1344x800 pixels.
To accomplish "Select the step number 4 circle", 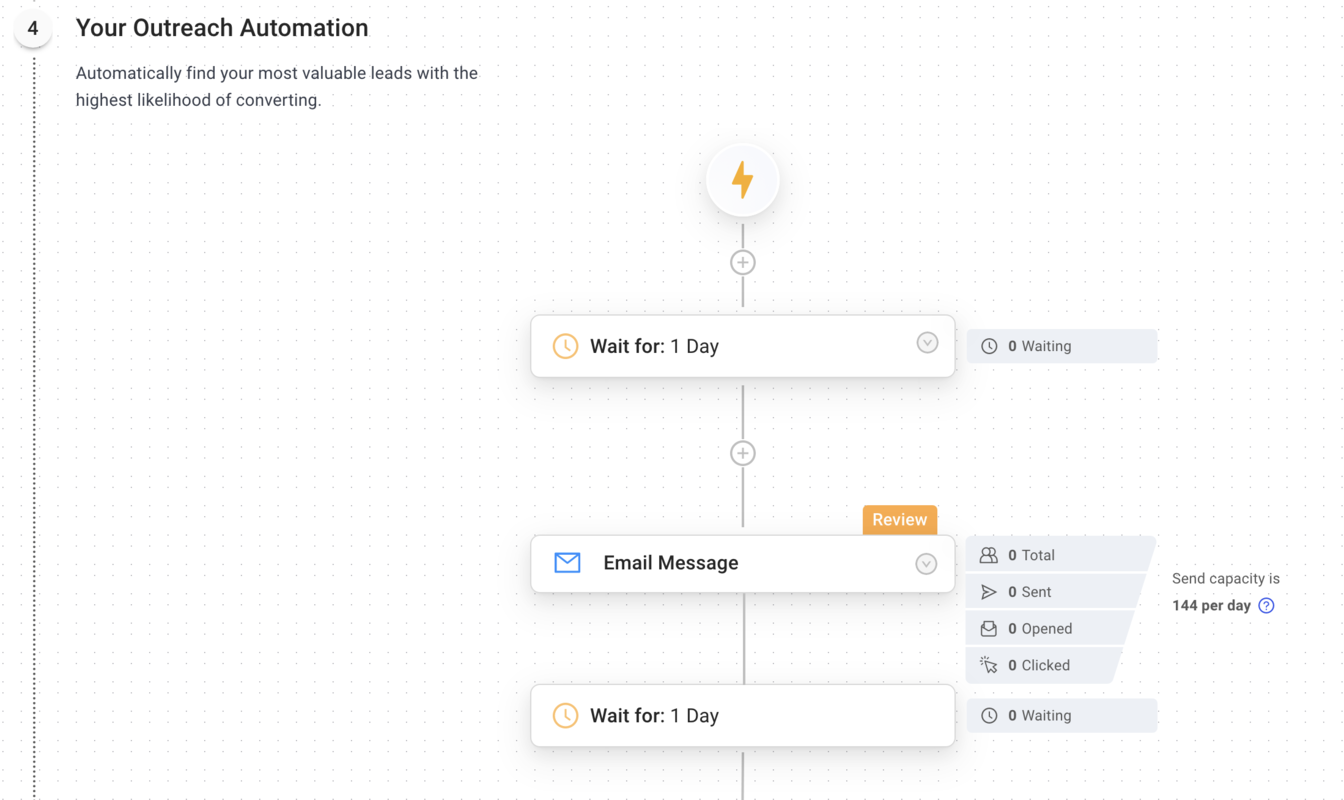I will tap(33, 29).
